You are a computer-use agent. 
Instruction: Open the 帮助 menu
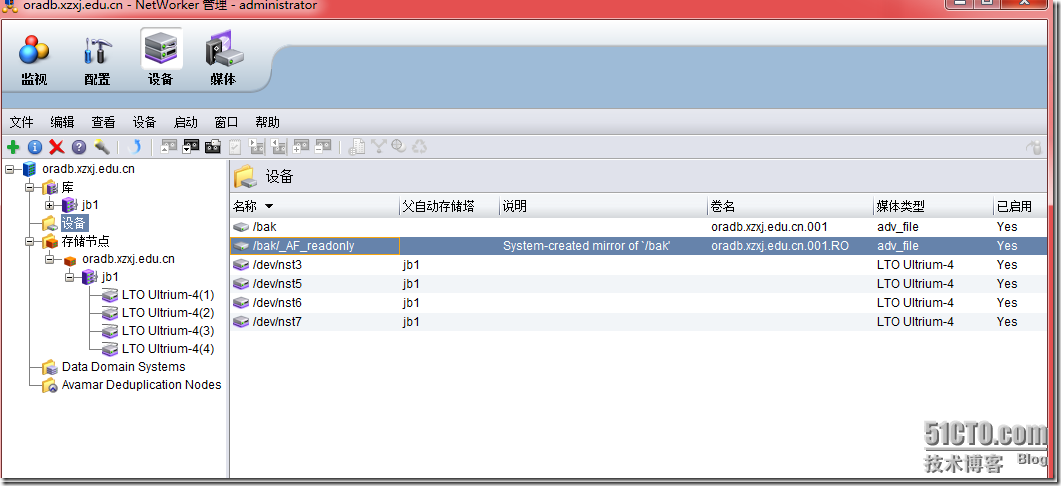click(x=267, y=123)
